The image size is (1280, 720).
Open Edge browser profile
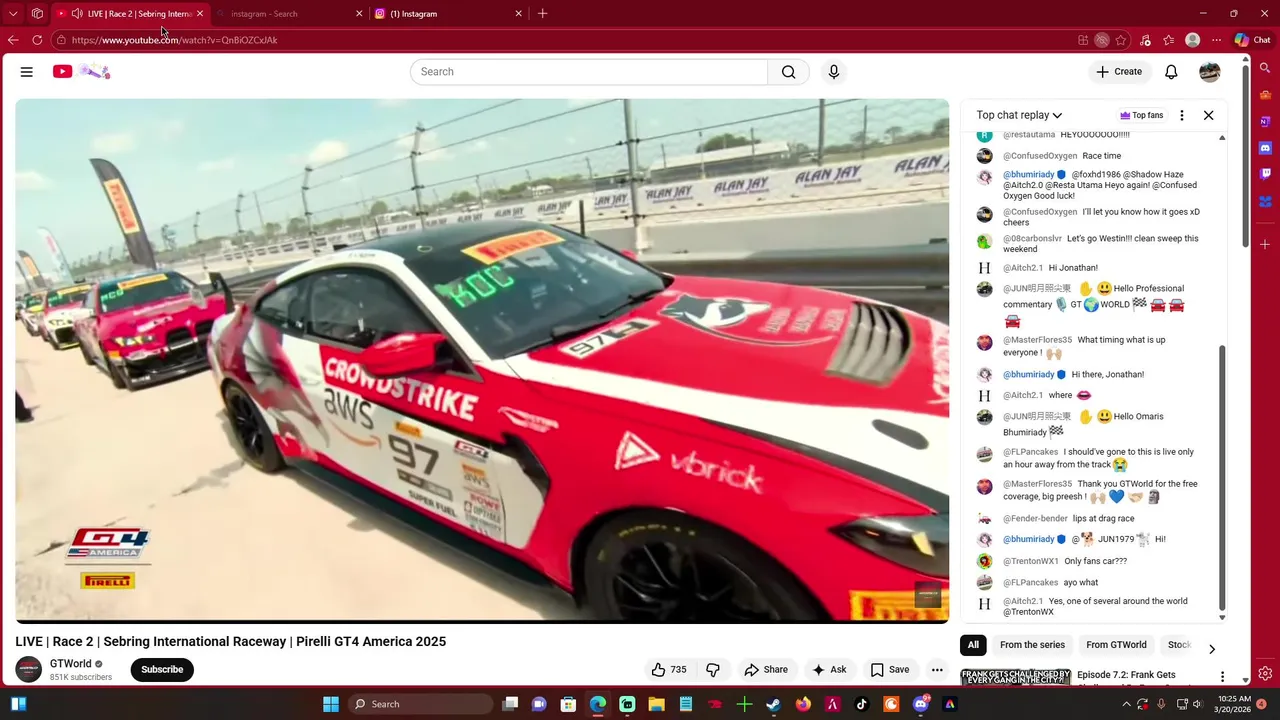tap(1192, 40)
